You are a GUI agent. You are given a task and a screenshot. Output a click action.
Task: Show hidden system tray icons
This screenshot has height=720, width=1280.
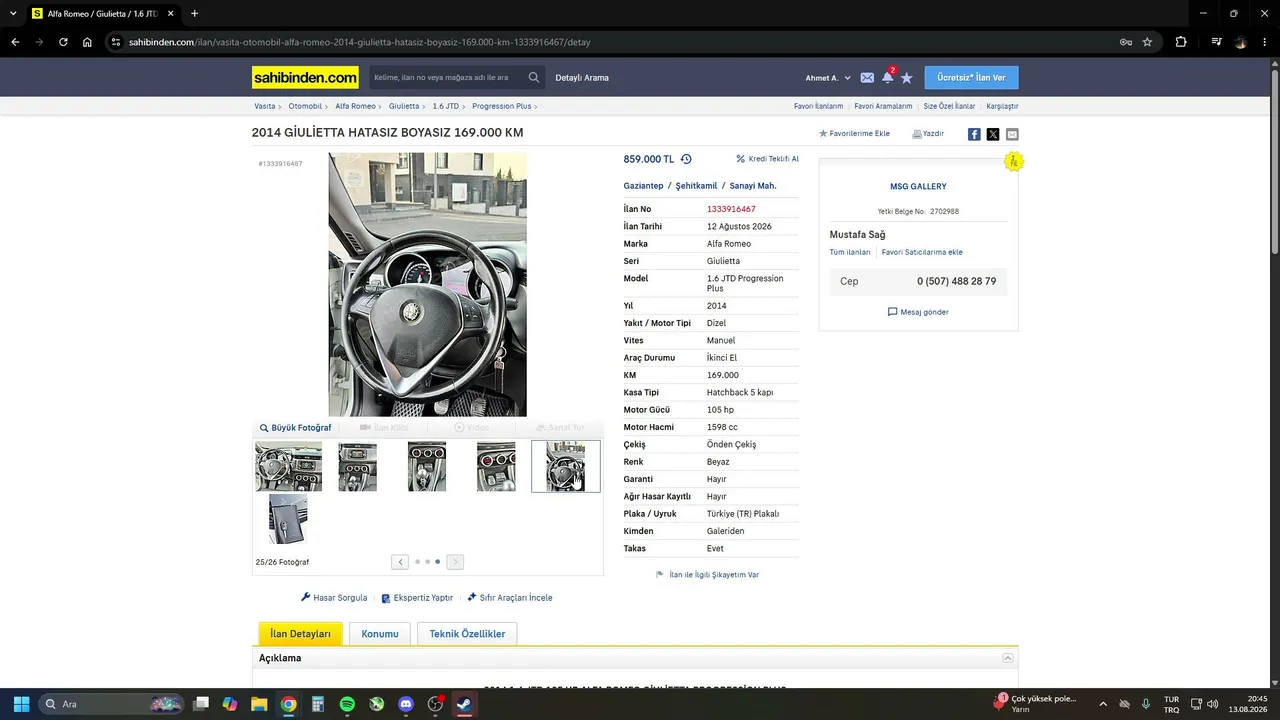[1103, 704]
